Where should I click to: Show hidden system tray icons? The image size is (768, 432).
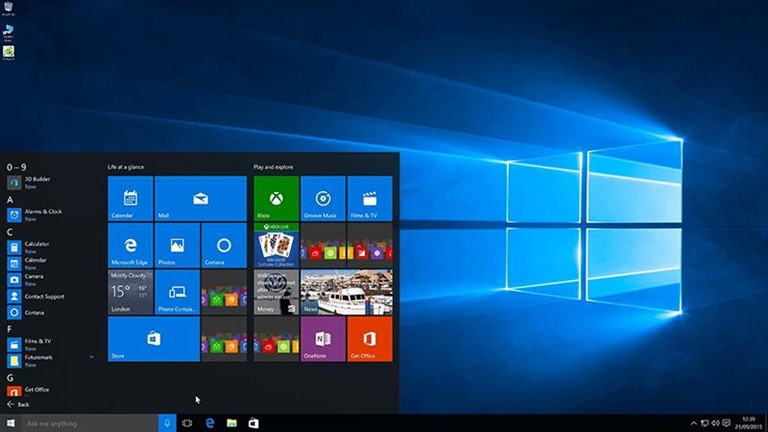[694, 423]
